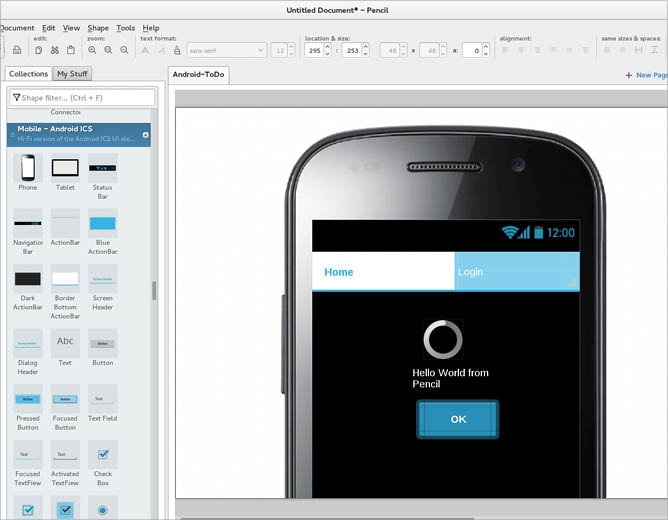This screenshot has height=520, width=668.
Task: Click the Cut icon in edit toolbar
Action: point(55,49)
